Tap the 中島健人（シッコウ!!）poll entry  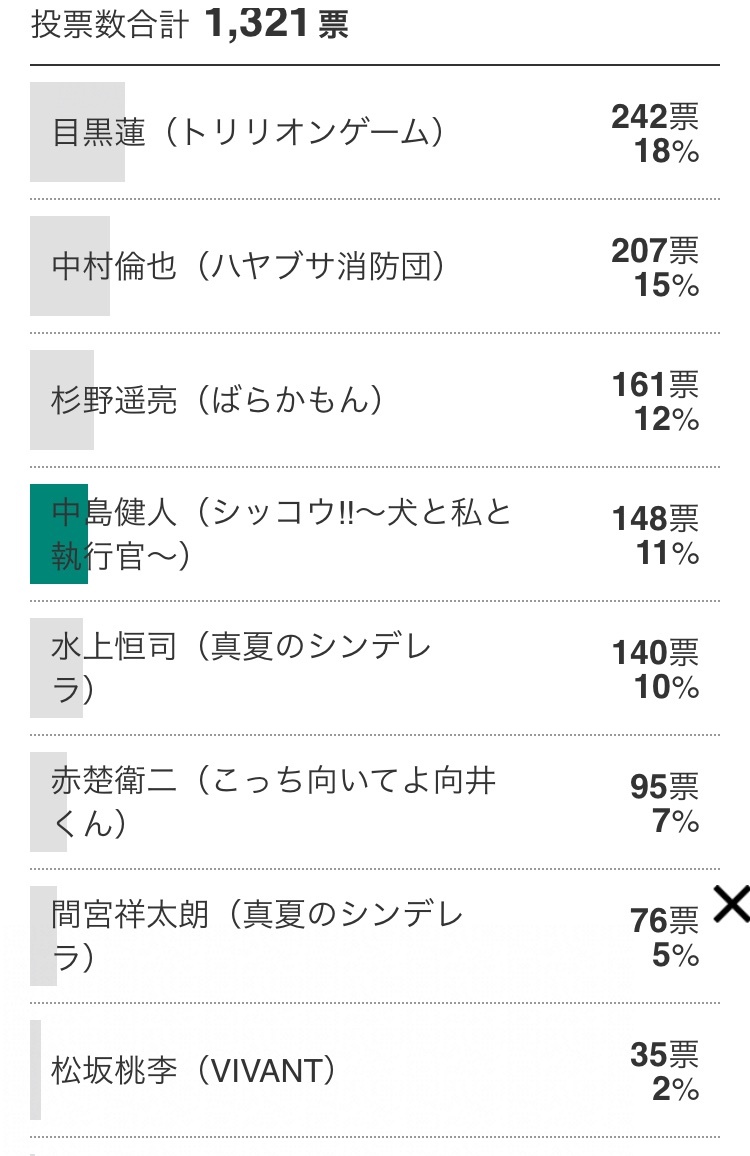tap(280, 534)
